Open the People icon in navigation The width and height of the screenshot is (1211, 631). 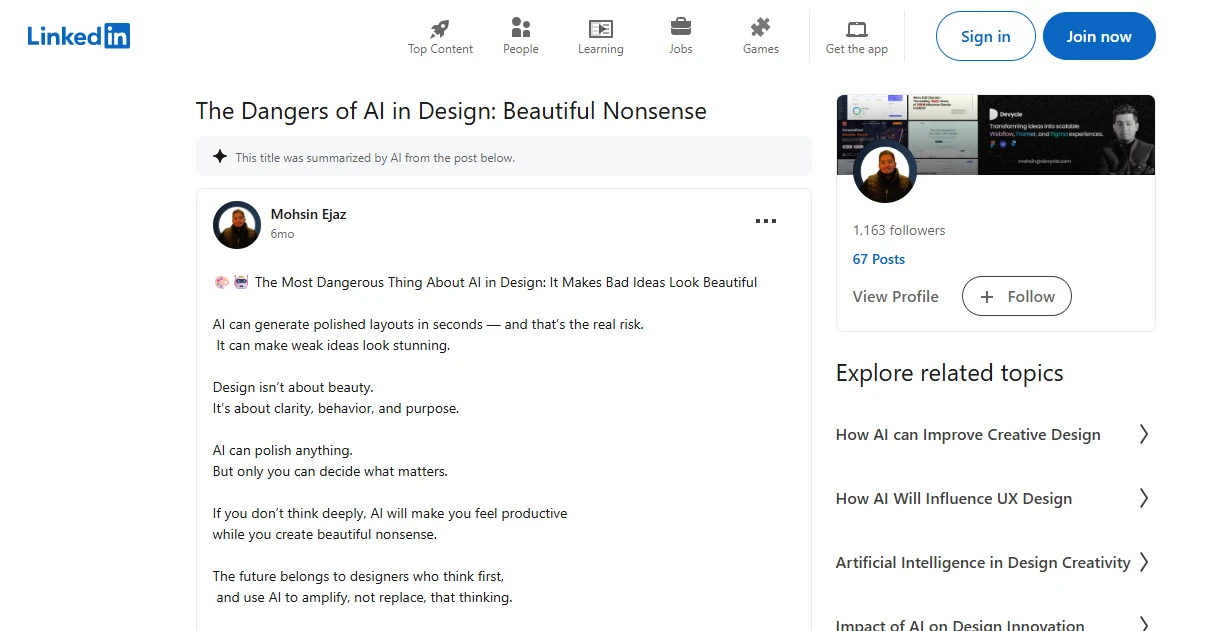[x=520, y=28]
